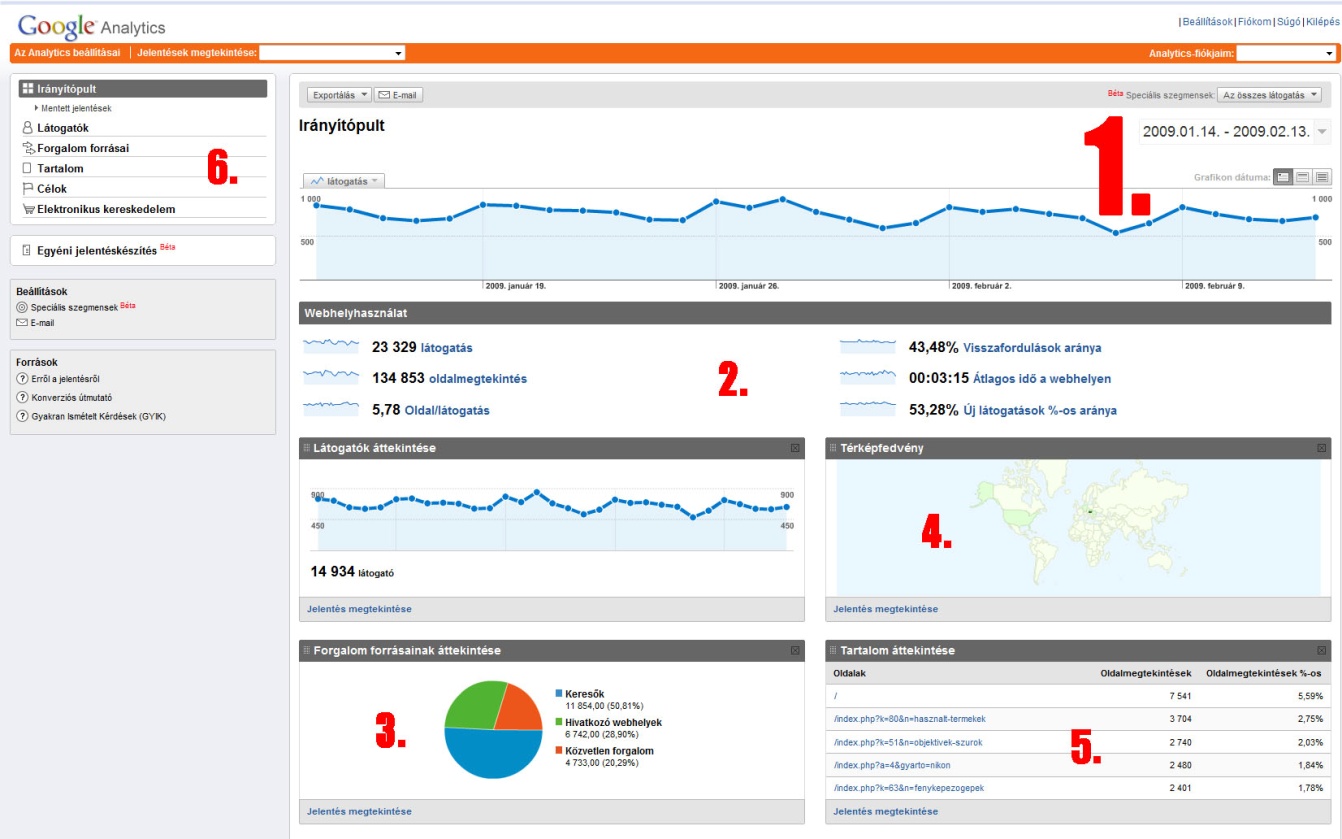Click the Elektronikus kereskedelem shopping cart icon
Viewport: 1342px width, 839px height.
pyautogui.click(x=28, y=209)
